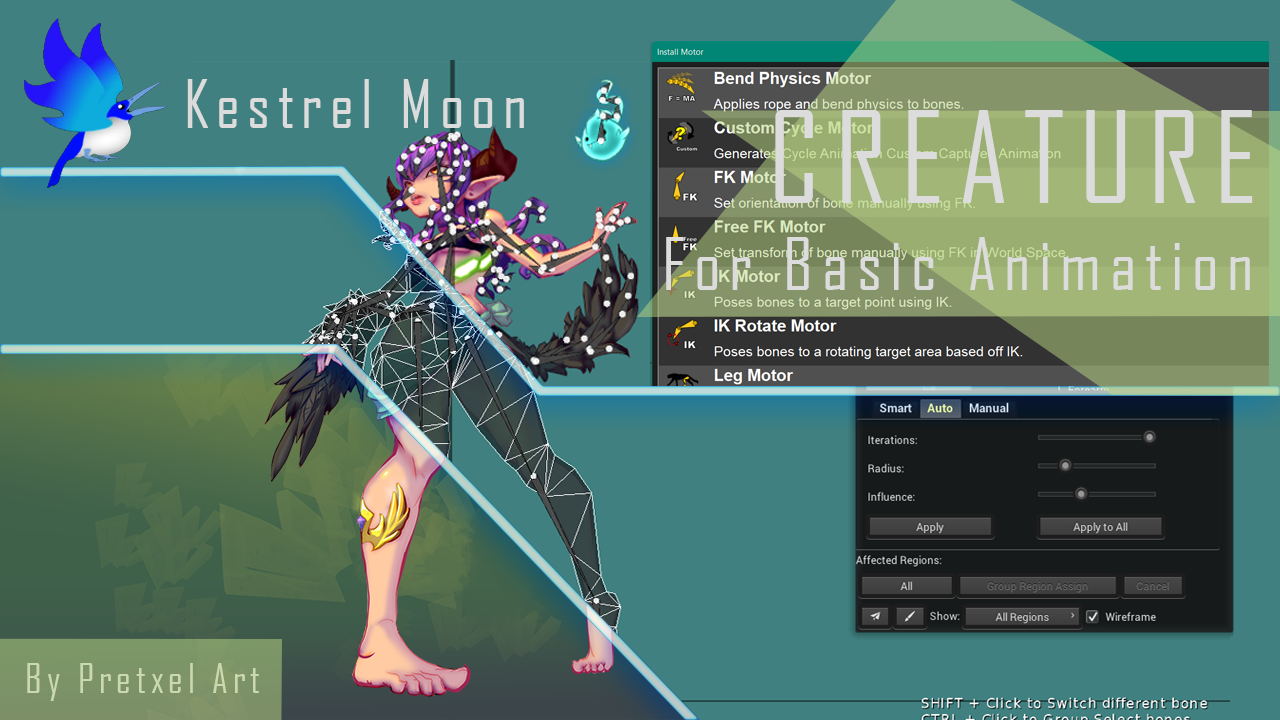The image size is (1280, 720).
Task: Click the Apply button
Action: 930,527
